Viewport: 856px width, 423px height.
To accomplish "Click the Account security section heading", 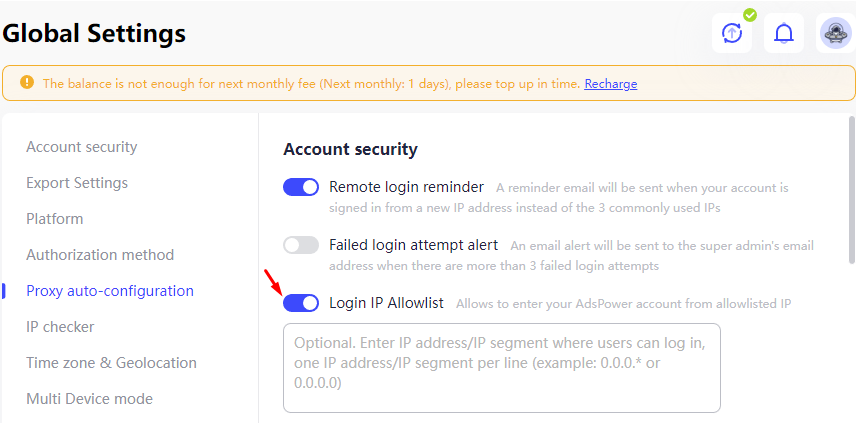I will point(350,149).
